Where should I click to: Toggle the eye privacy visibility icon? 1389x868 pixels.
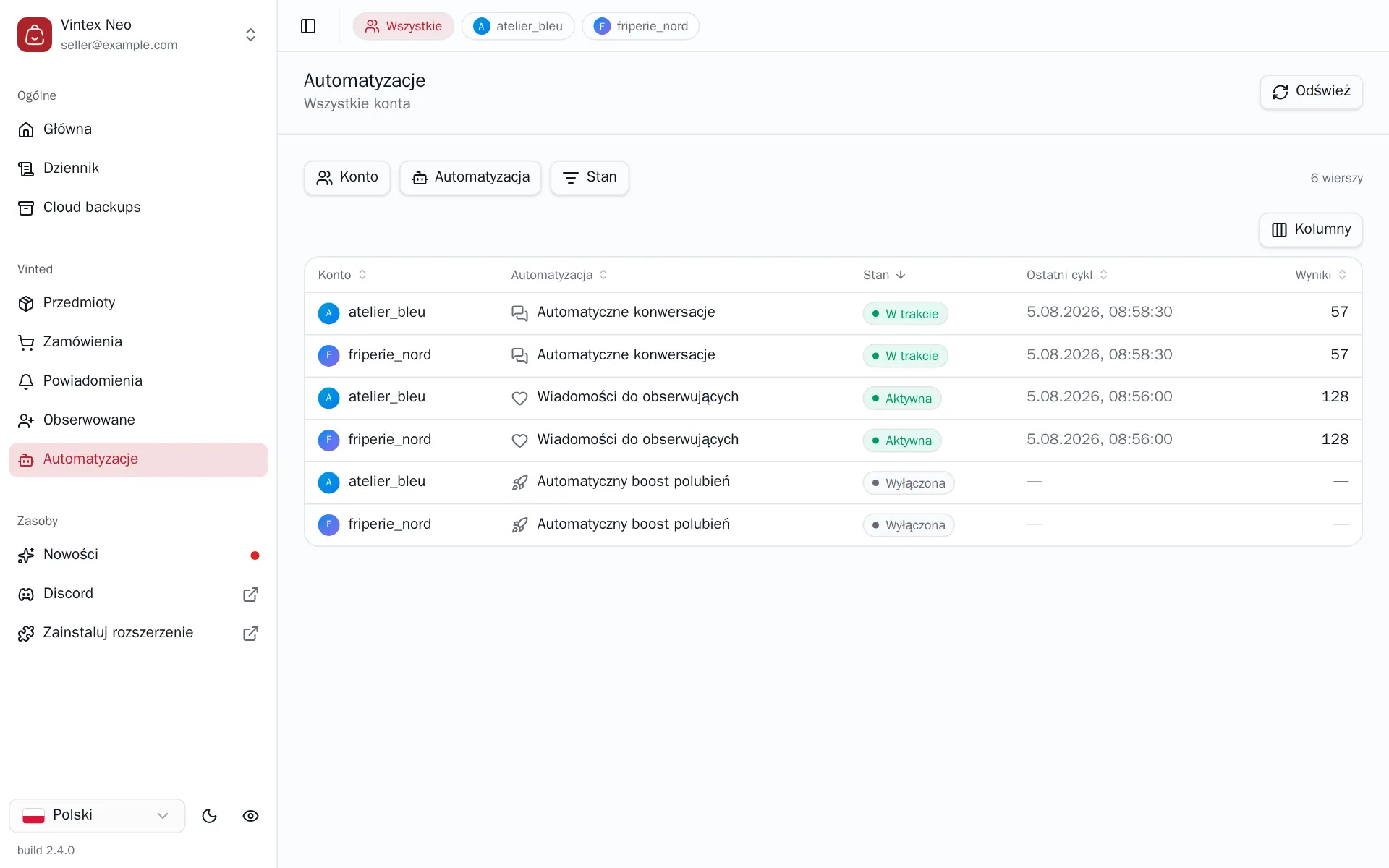coord(250,816)
